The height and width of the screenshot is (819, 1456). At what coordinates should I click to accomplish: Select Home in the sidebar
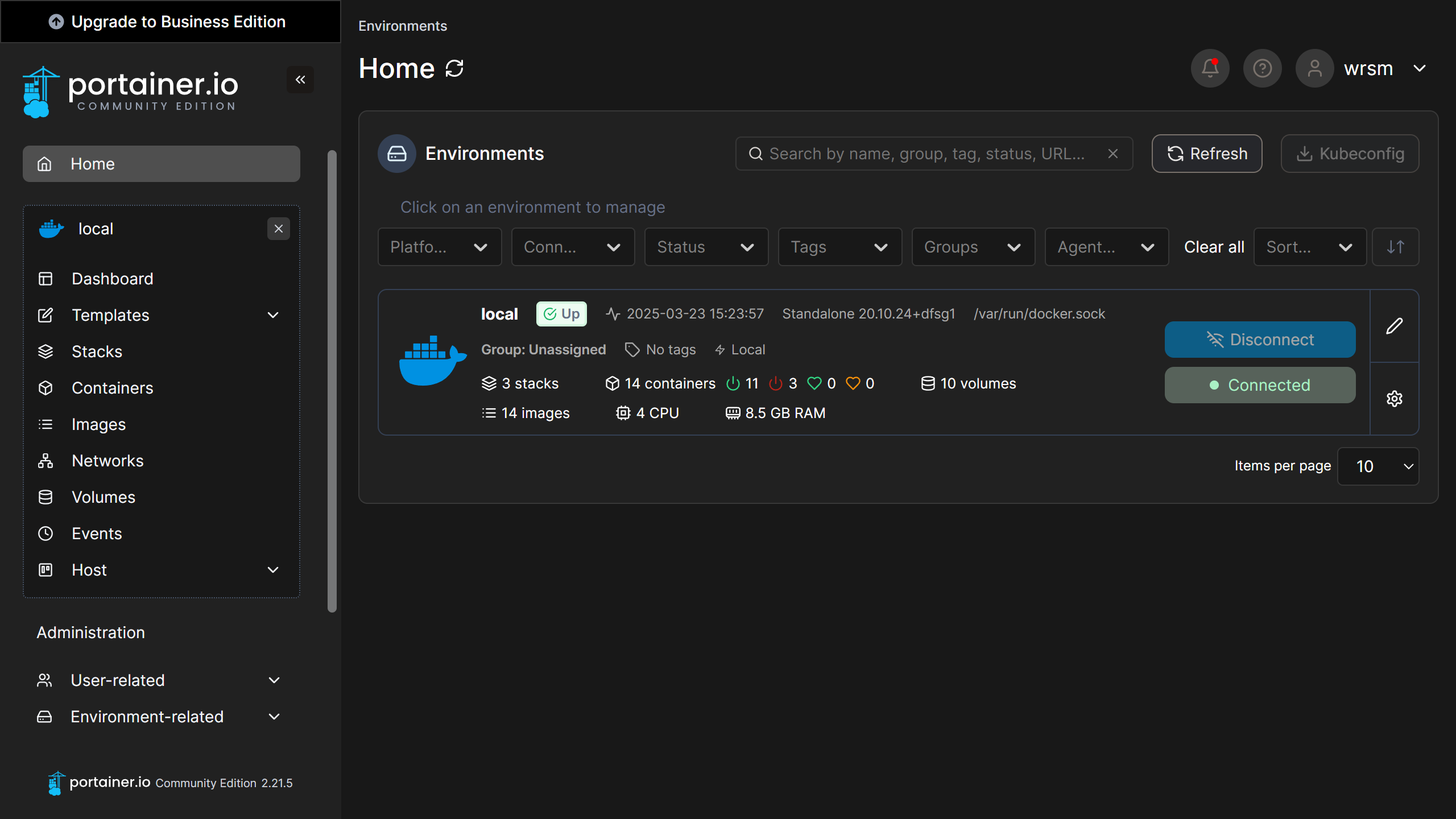click(162, 164)
